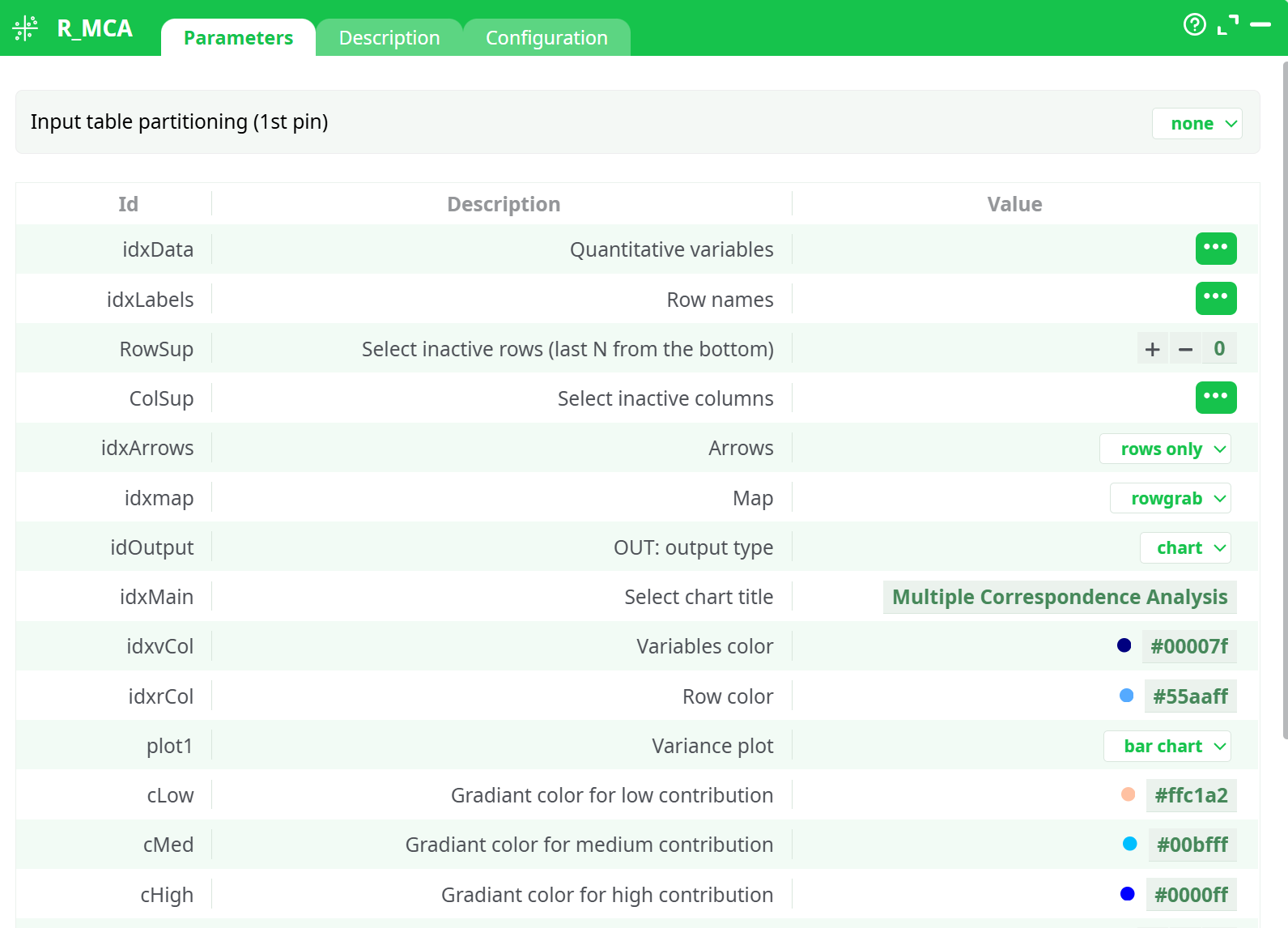The height and width of the screenshot is (928, 1288).
Task: Expand the Input table partitioning dropdown
Action: (x=1197, y=124)
